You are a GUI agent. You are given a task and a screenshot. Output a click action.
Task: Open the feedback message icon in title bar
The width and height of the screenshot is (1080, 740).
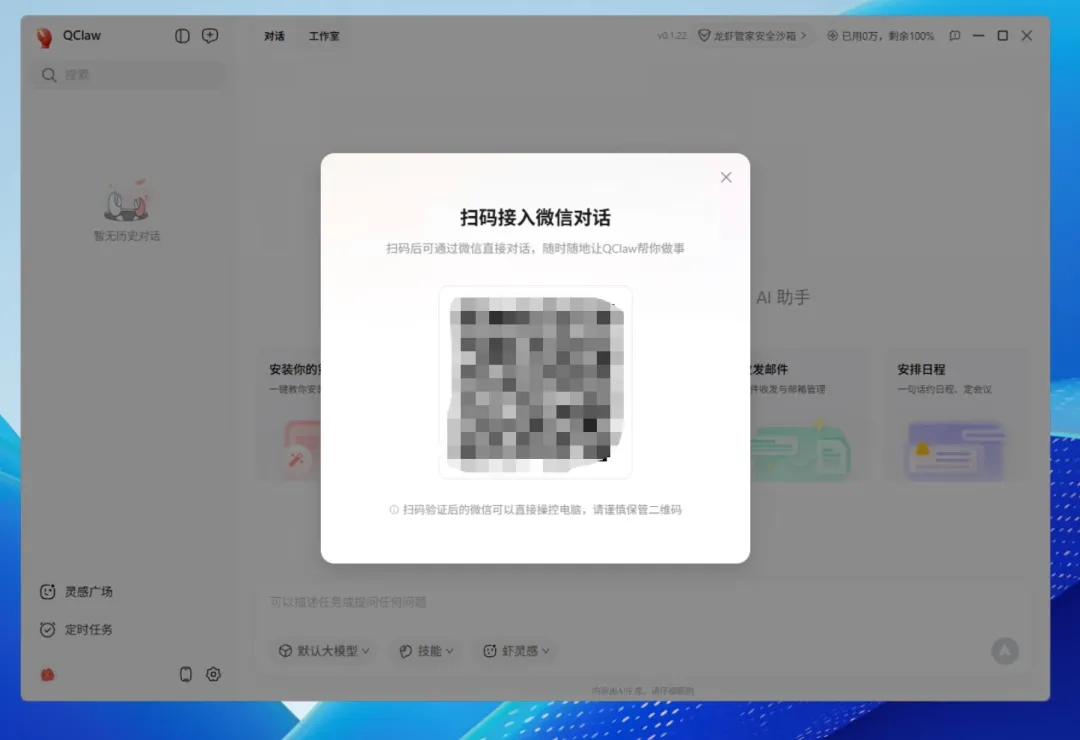[955, 36]
